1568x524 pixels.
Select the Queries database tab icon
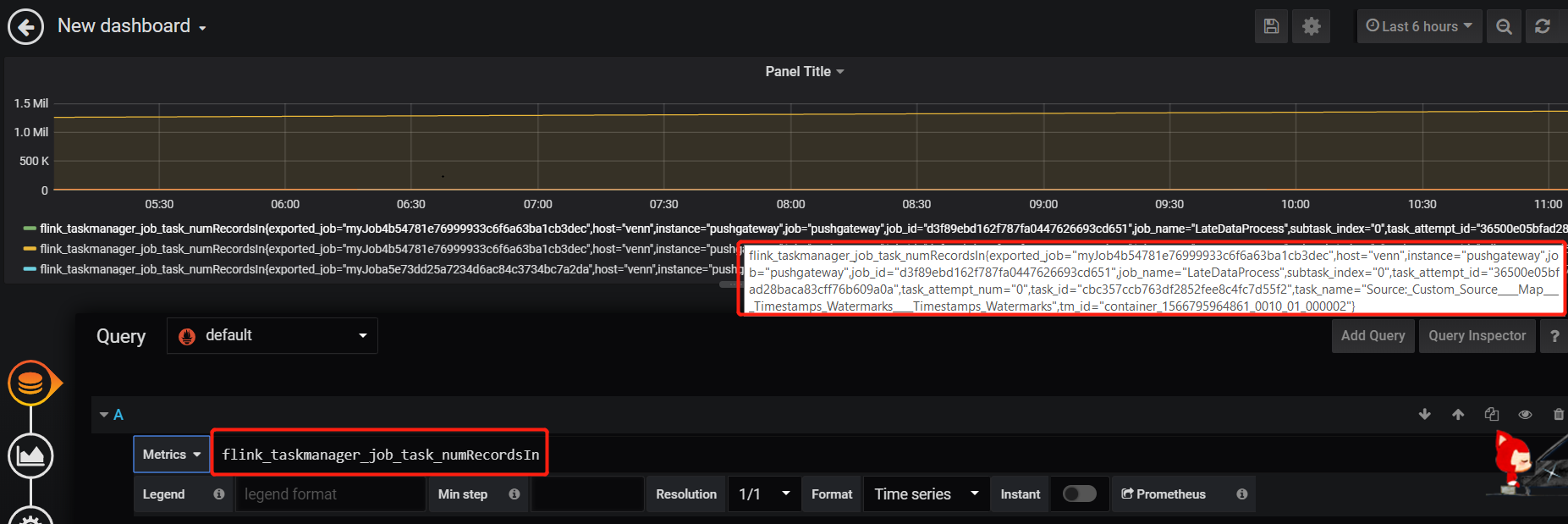coord(31,383)
